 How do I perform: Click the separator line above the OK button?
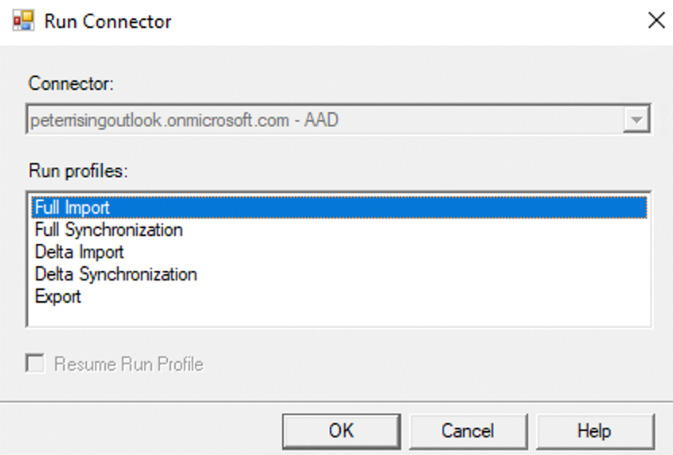(336, 402)
